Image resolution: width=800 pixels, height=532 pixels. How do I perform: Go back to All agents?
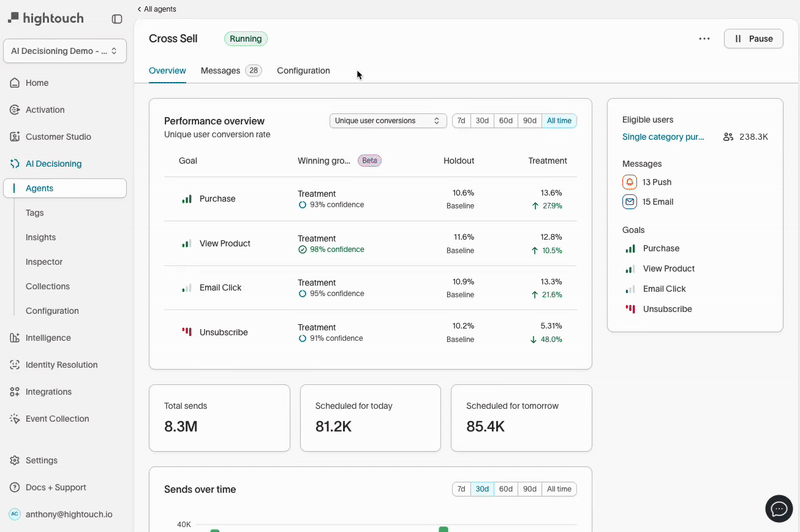(x=157, y=9)
